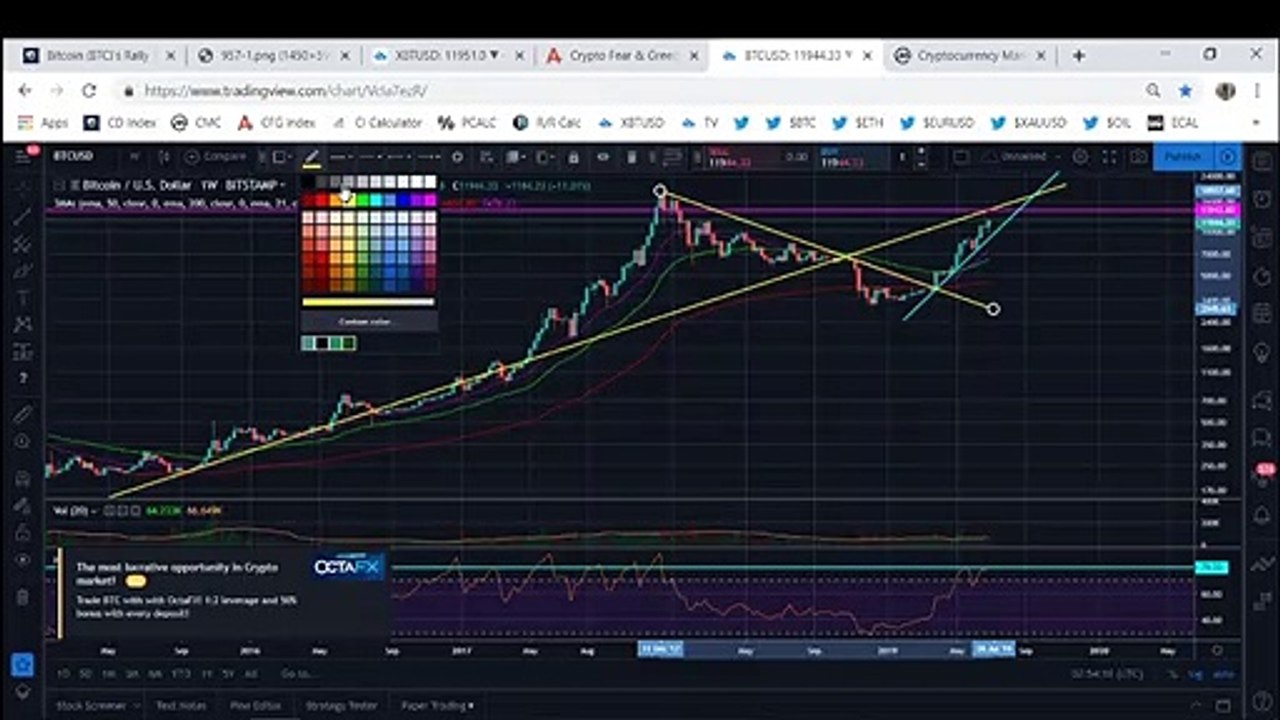Bookmark this page with the star
Screen dimensions: 1280x720
1186,91
